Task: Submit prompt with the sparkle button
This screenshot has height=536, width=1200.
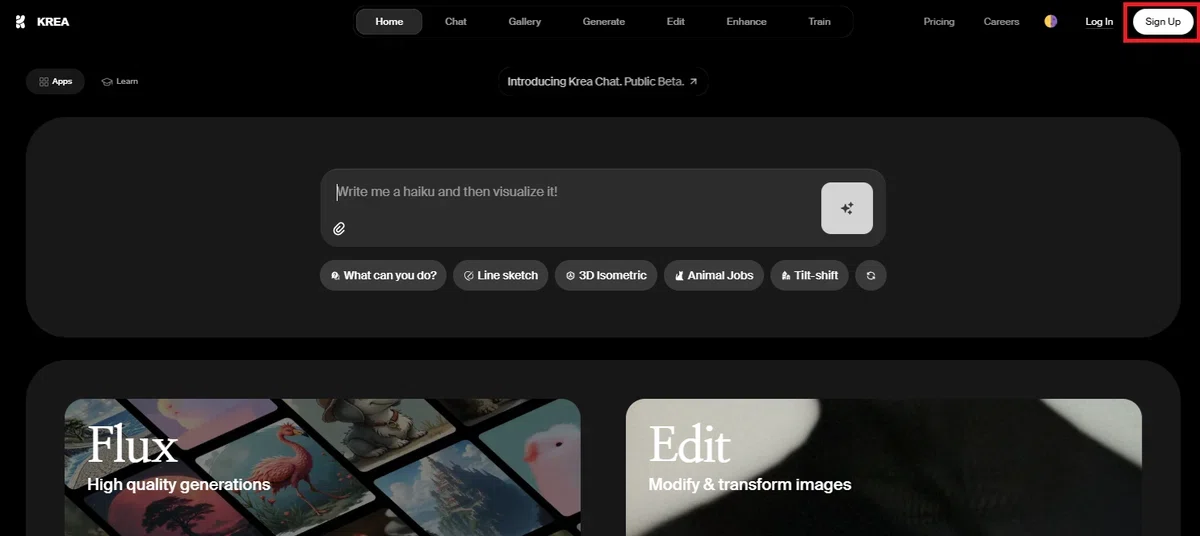Action: click(847, 208)
